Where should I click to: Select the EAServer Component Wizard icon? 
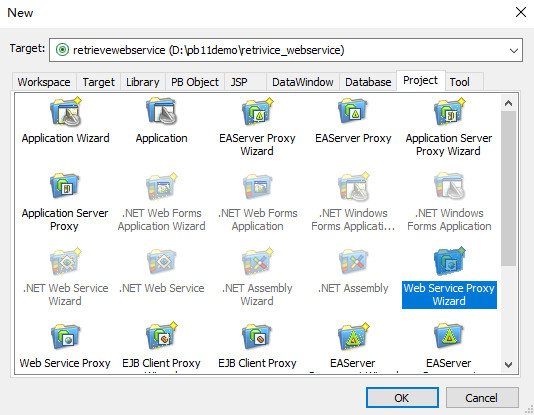(x=354, y=336)
